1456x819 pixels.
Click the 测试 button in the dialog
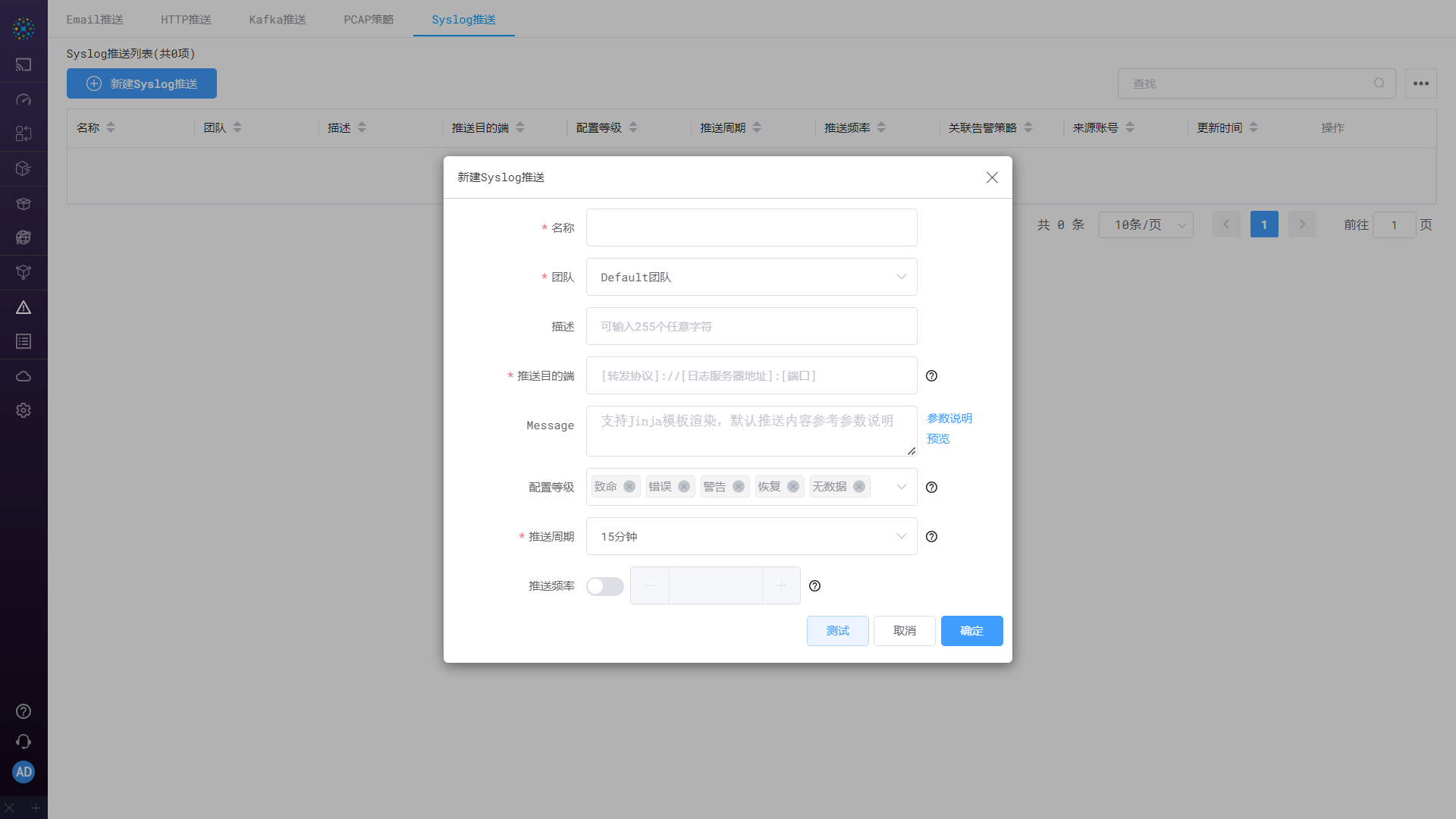tap(837, 630)
